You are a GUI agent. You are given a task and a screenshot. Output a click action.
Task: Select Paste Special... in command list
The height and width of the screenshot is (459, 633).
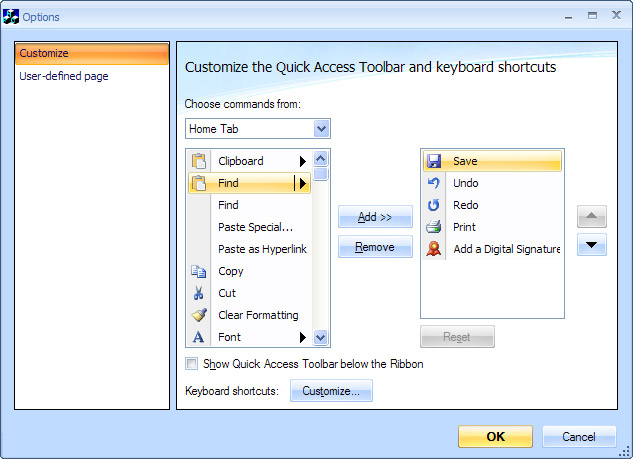[255, 227]
